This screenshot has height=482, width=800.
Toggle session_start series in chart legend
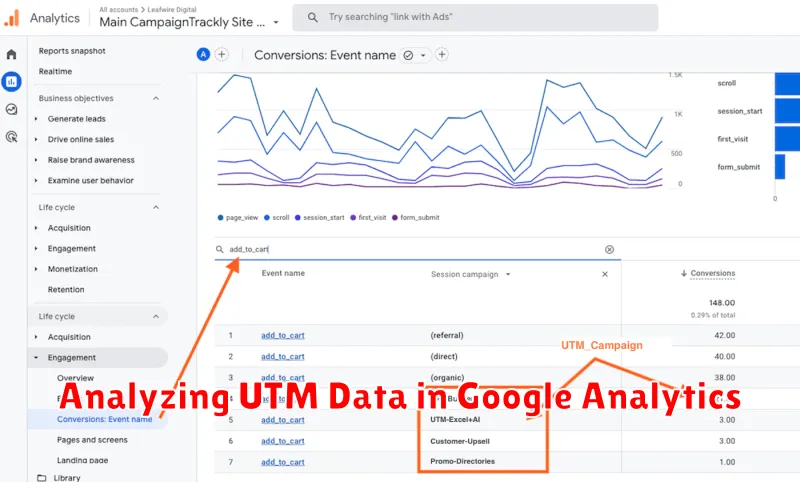pyautogui.click(x=319, y=218)
